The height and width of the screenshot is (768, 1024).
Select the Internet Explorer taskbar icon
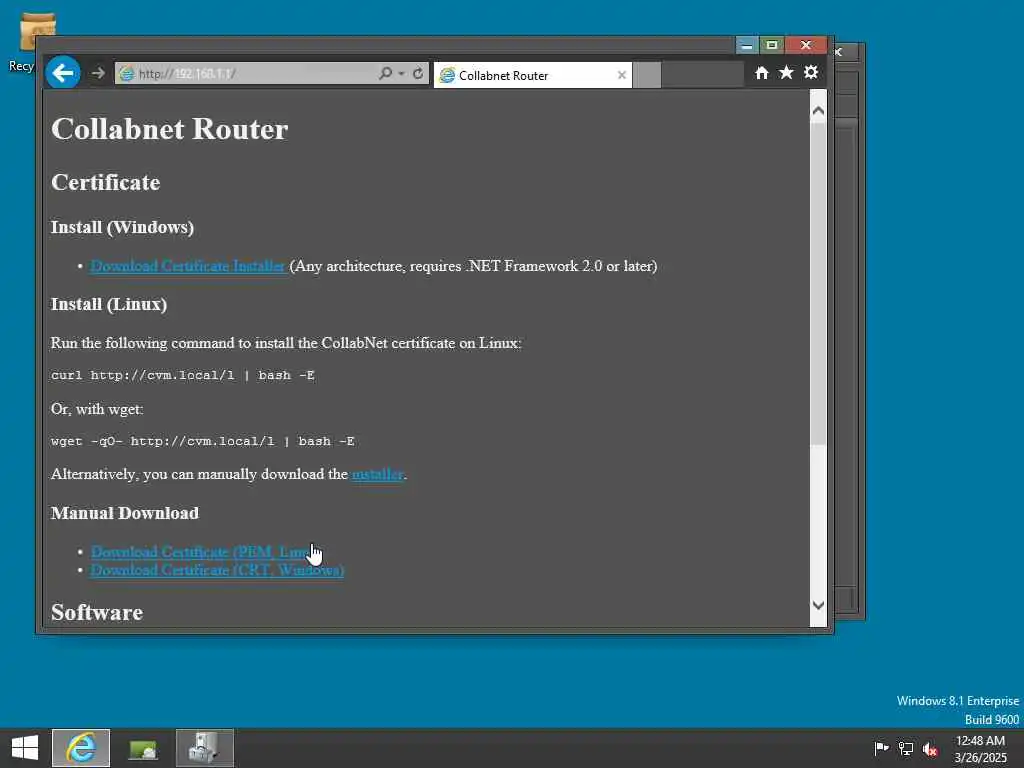[x=81, y=748]
